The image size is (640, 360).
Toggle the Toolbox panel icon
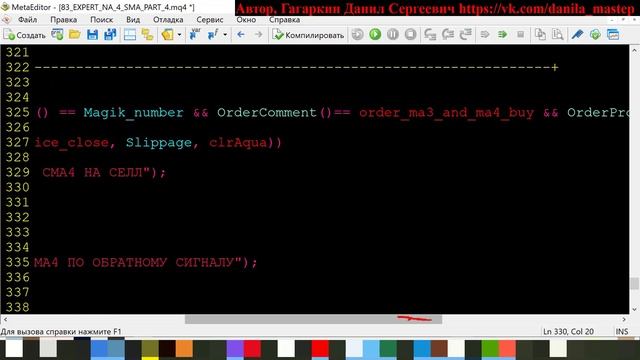coord(147,35)
